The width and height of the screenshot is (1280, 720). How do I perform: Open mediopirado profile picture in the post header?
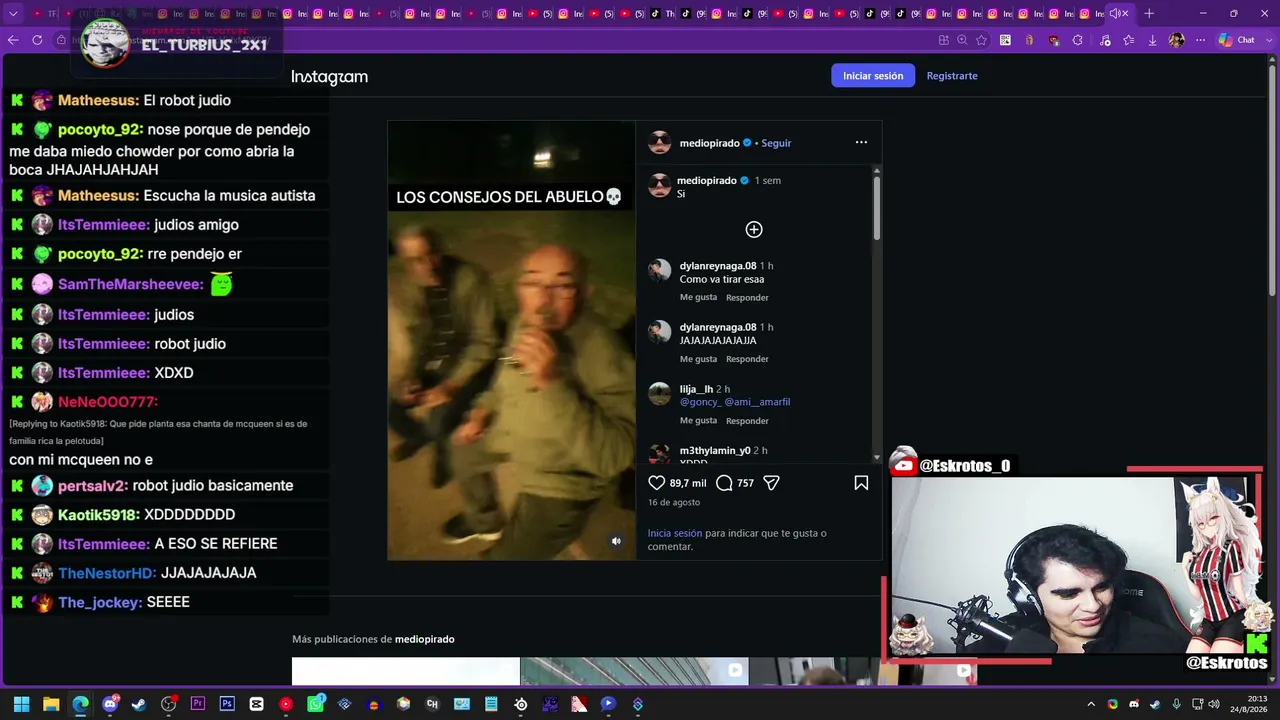pyautogui.click(x=660, y=143)
